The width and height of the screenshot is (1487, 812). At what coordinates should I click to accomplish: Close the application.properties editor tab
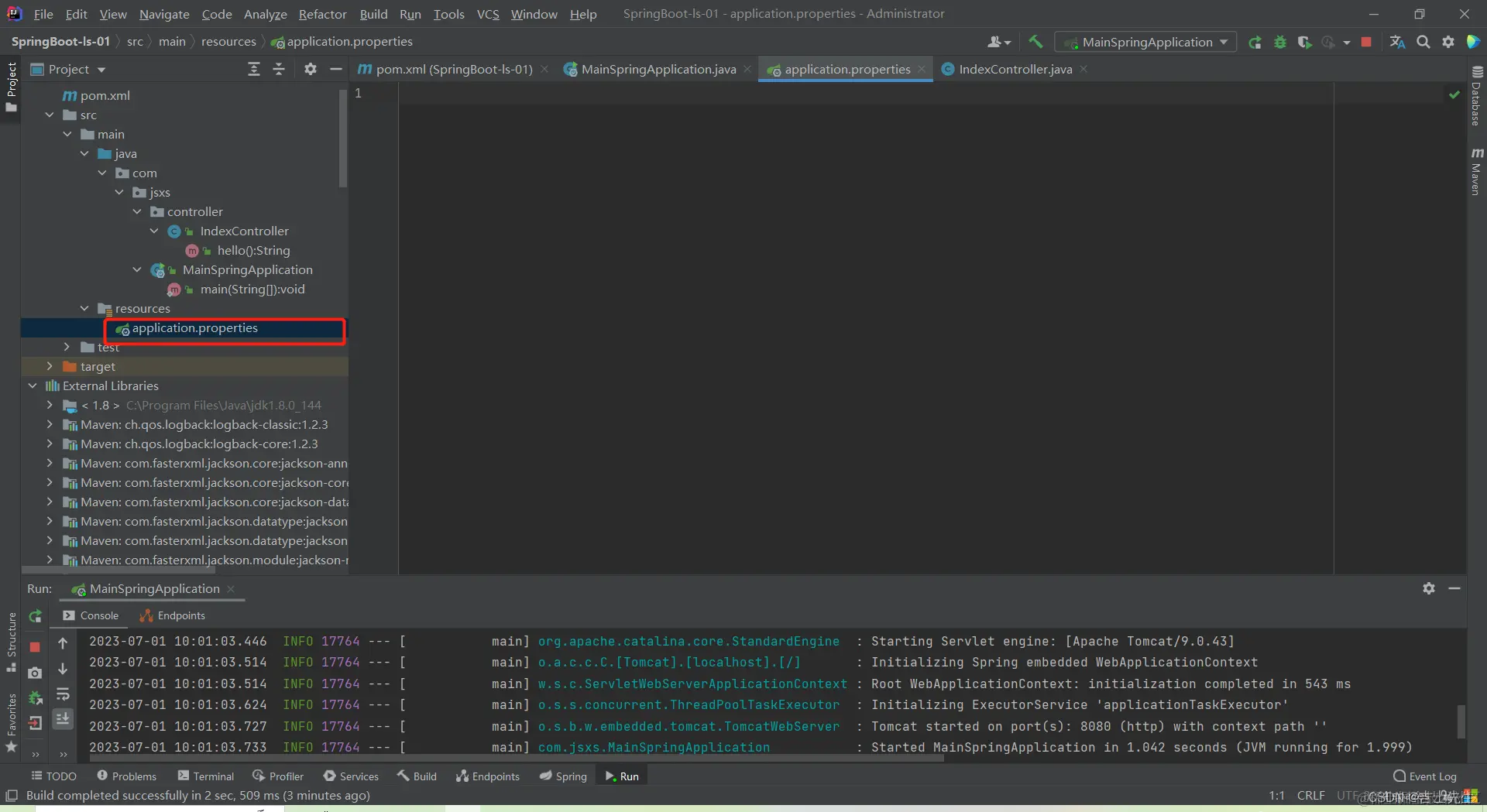point(922,70)
